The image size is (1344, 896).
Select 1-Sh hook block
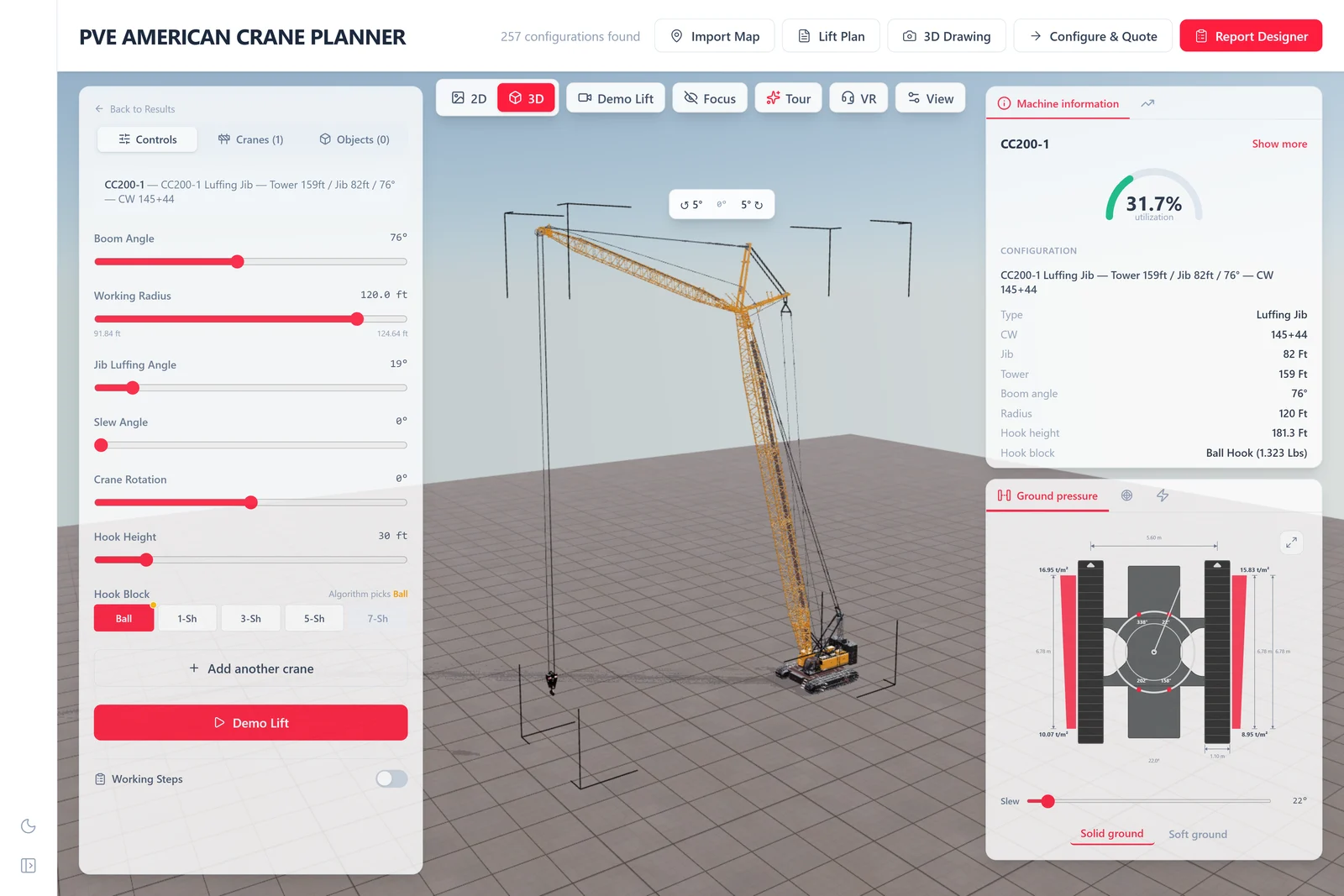pos(187,618)
